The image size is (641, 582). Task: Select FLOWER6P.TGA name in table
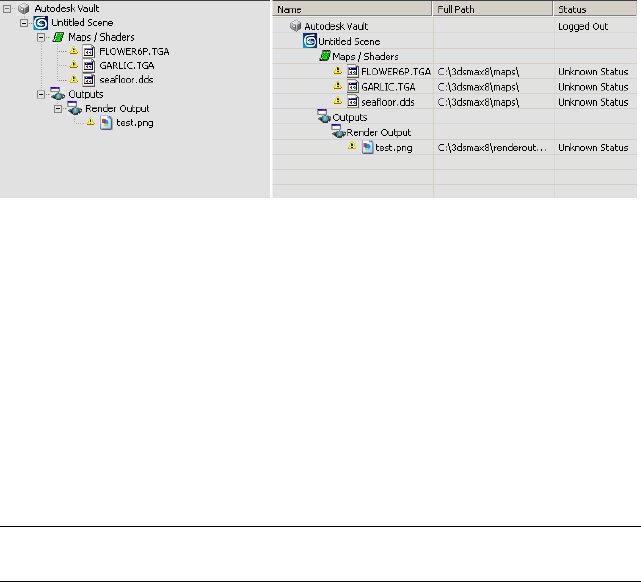point(396,72)
